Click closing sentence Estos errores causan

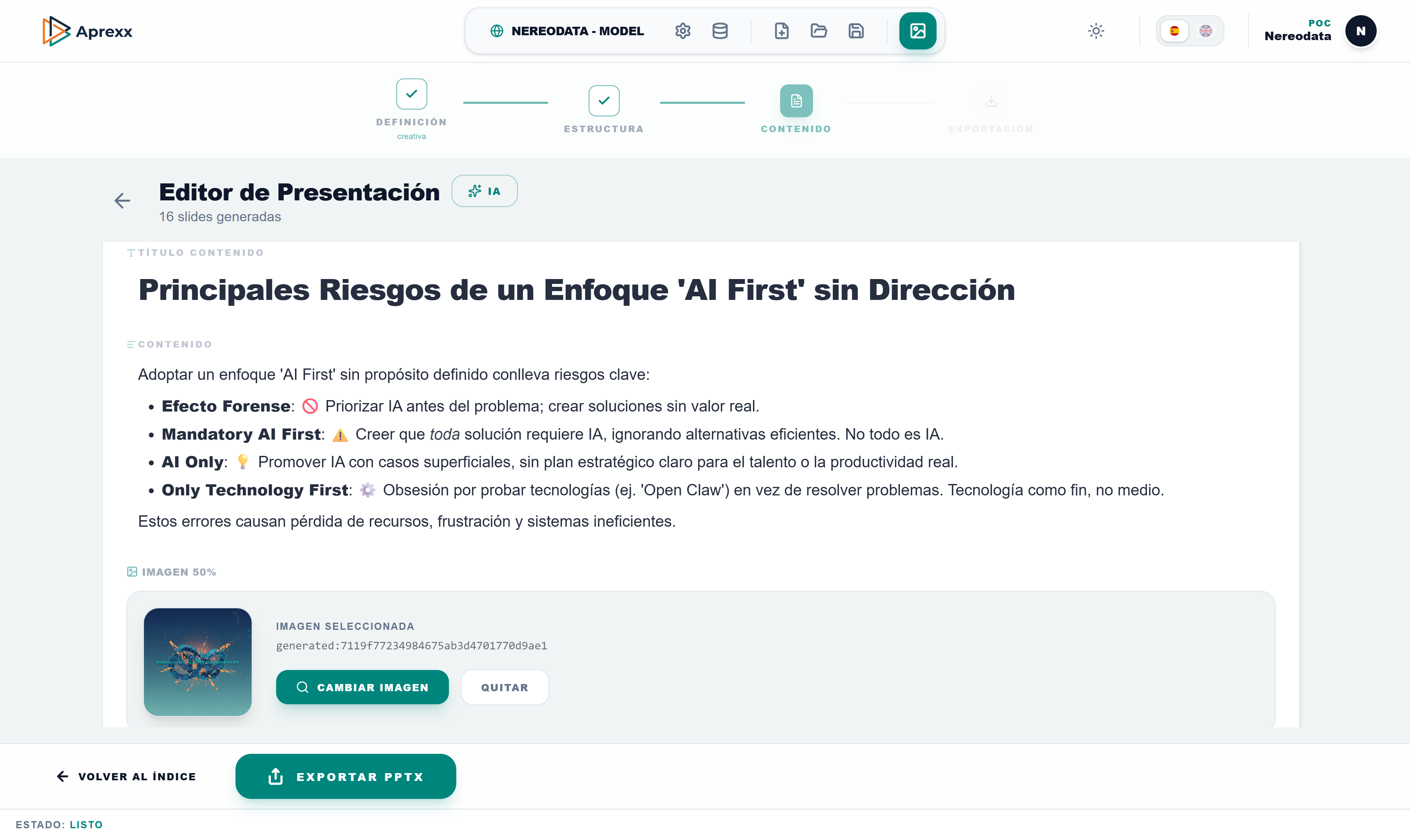click(x=407, y=521)
